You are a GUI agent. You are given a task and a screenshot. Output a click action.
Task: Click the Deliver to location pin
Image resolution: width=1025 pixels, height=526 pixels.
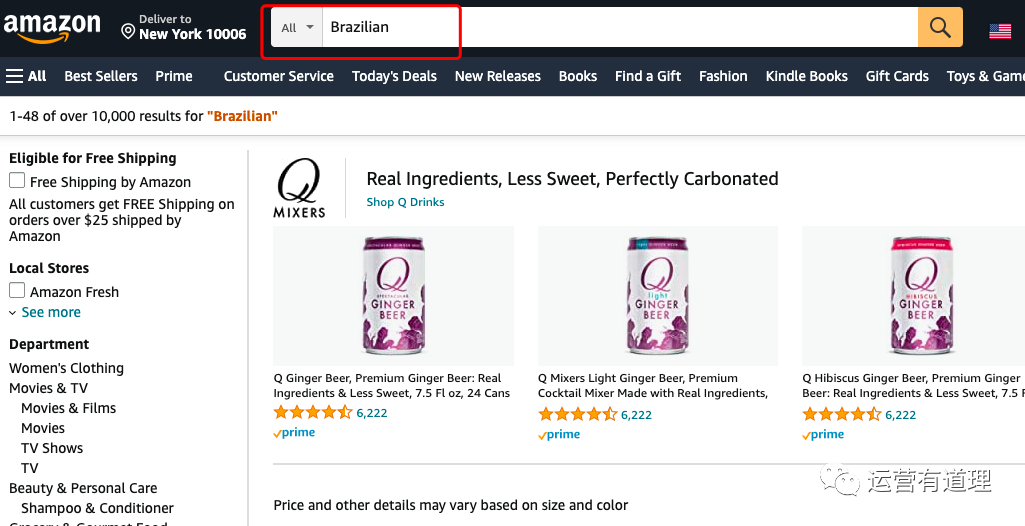pos(128,31)
